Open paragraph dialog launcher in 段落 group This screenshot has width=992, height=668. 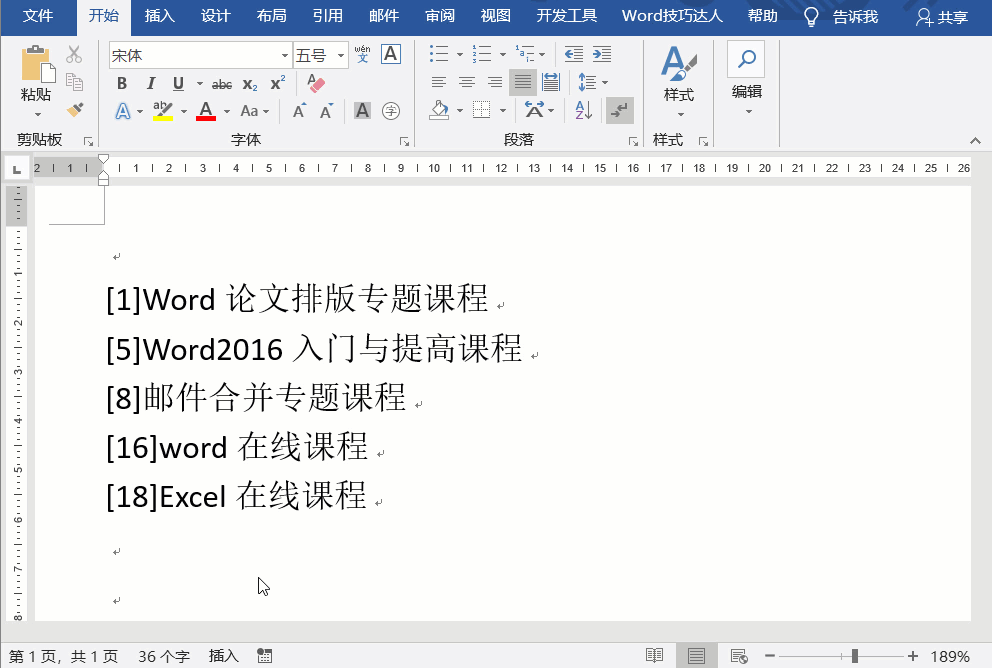click(x=633, y=142)
